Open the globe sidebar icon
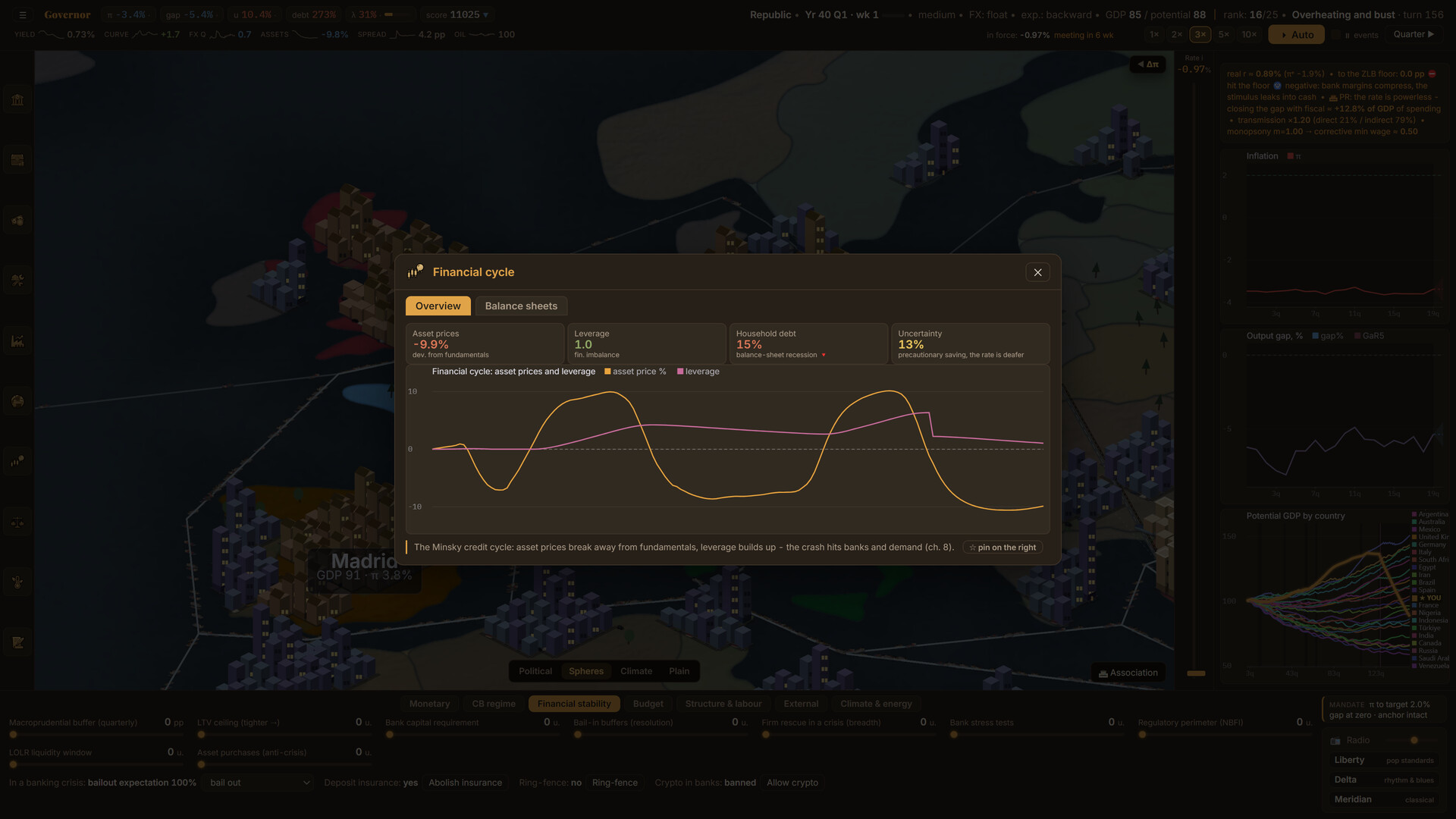The height and width of the screenshot is (819, 1456). pyautogui.click(x=17, y=401)
